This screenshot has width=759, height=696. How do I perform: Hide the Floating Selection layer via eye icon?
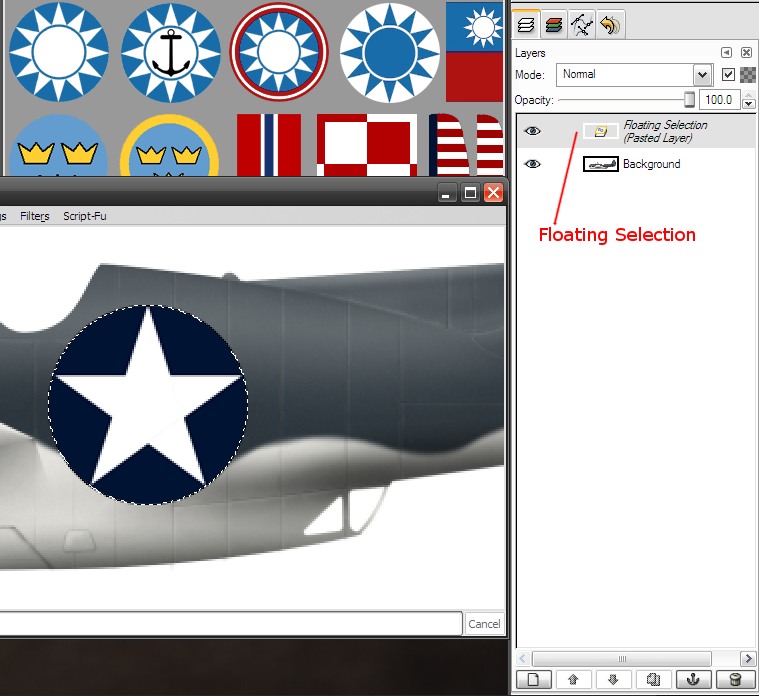532,131
